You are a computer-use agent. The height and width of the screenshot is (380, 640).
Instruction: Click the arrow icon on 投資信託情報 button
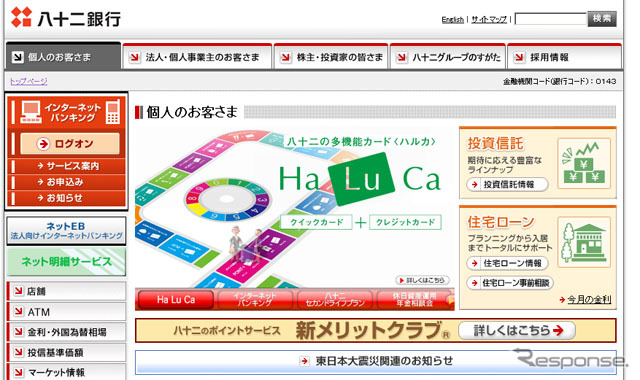(475, 184)
